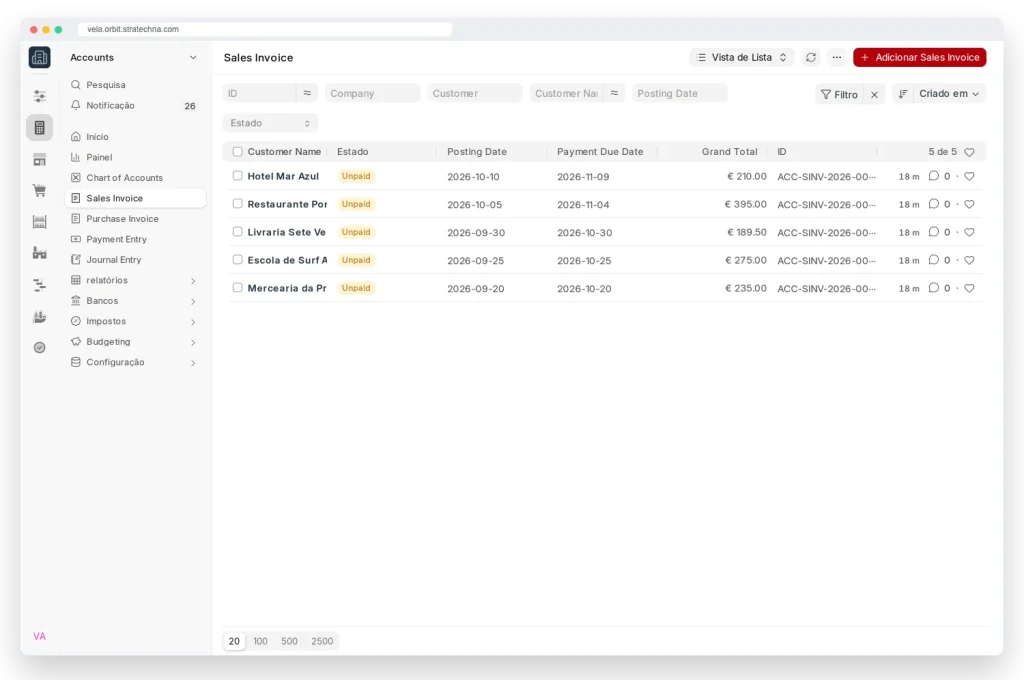1024x680 pixels.
Task: Open the warehouse shelves module in the icon rail
Action: (39, 222)
